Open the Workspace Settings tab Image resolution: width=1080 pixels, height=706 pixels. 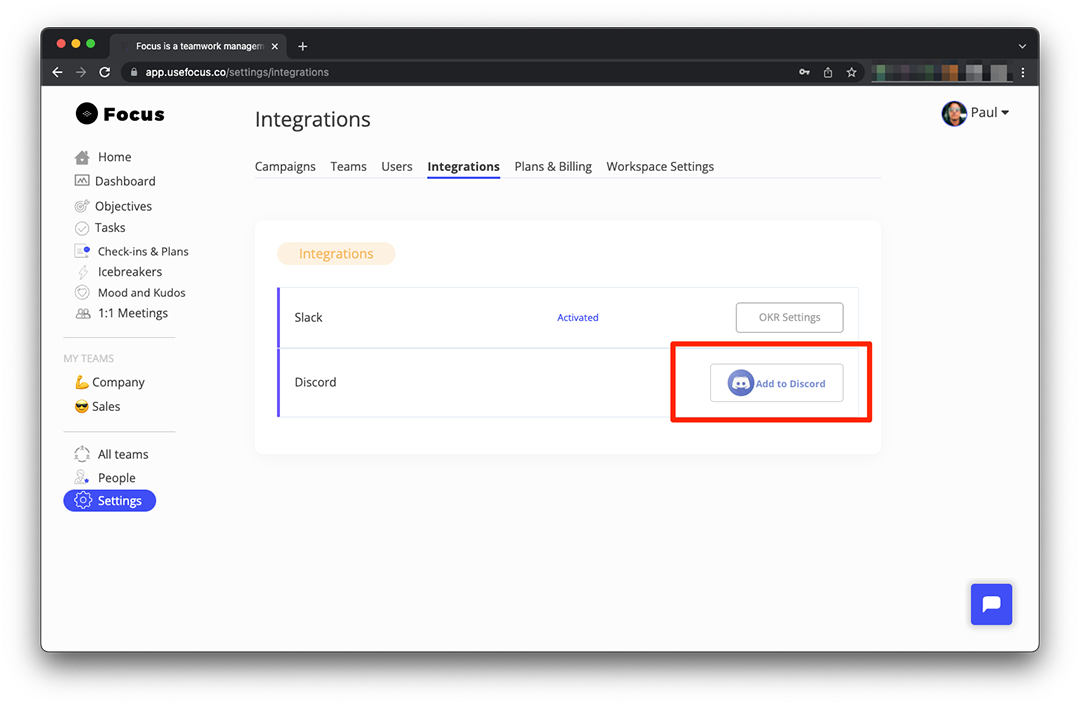pyautogui.click(x=660, y=167)
